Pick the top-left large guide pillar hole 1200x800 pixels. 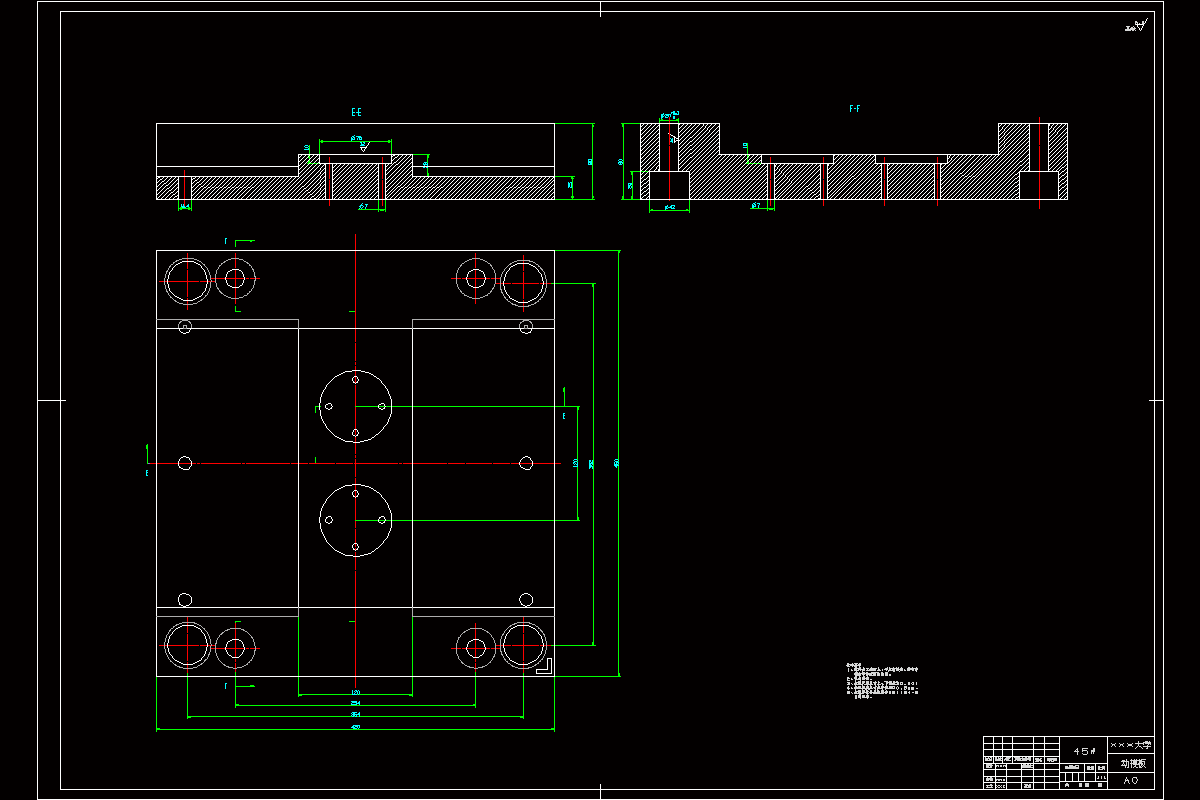pyautogui.click(x=187, y=279)
